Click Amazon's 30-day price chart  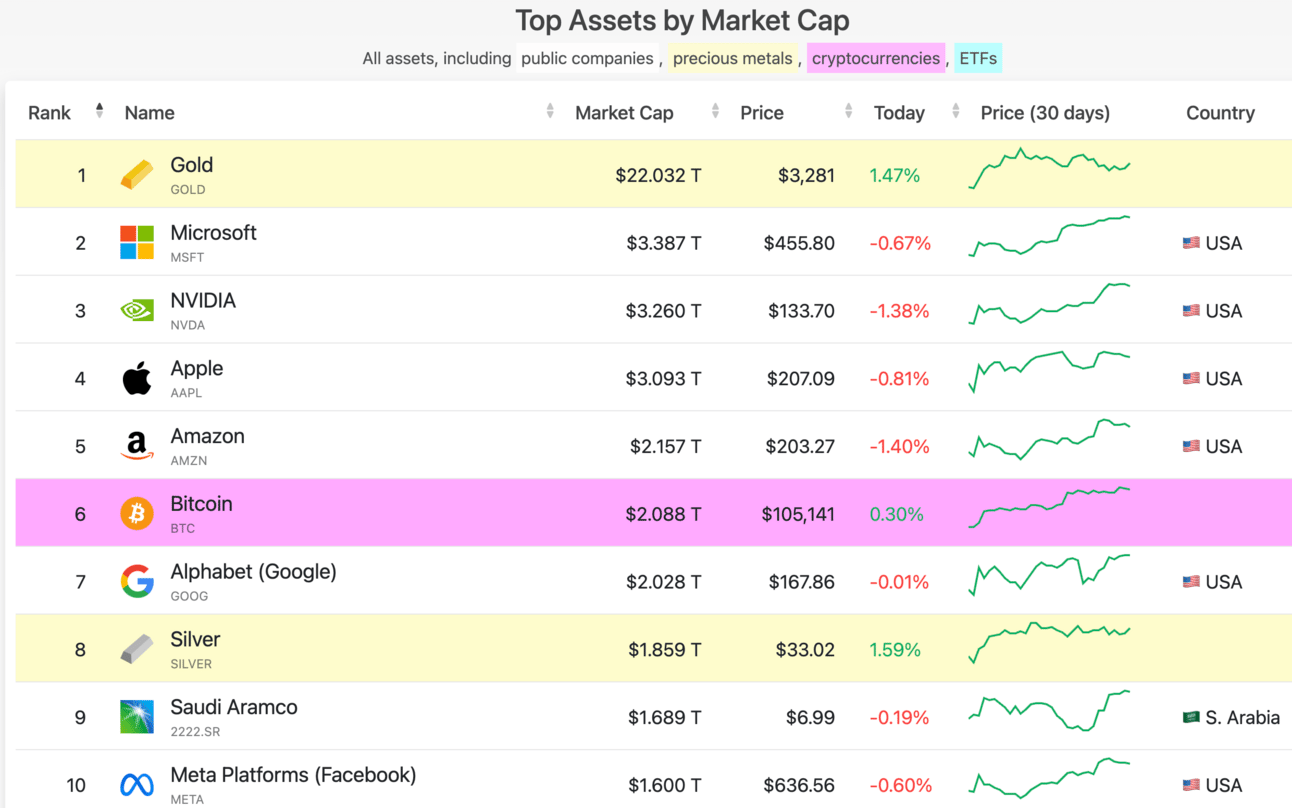tap(1049, 439)
